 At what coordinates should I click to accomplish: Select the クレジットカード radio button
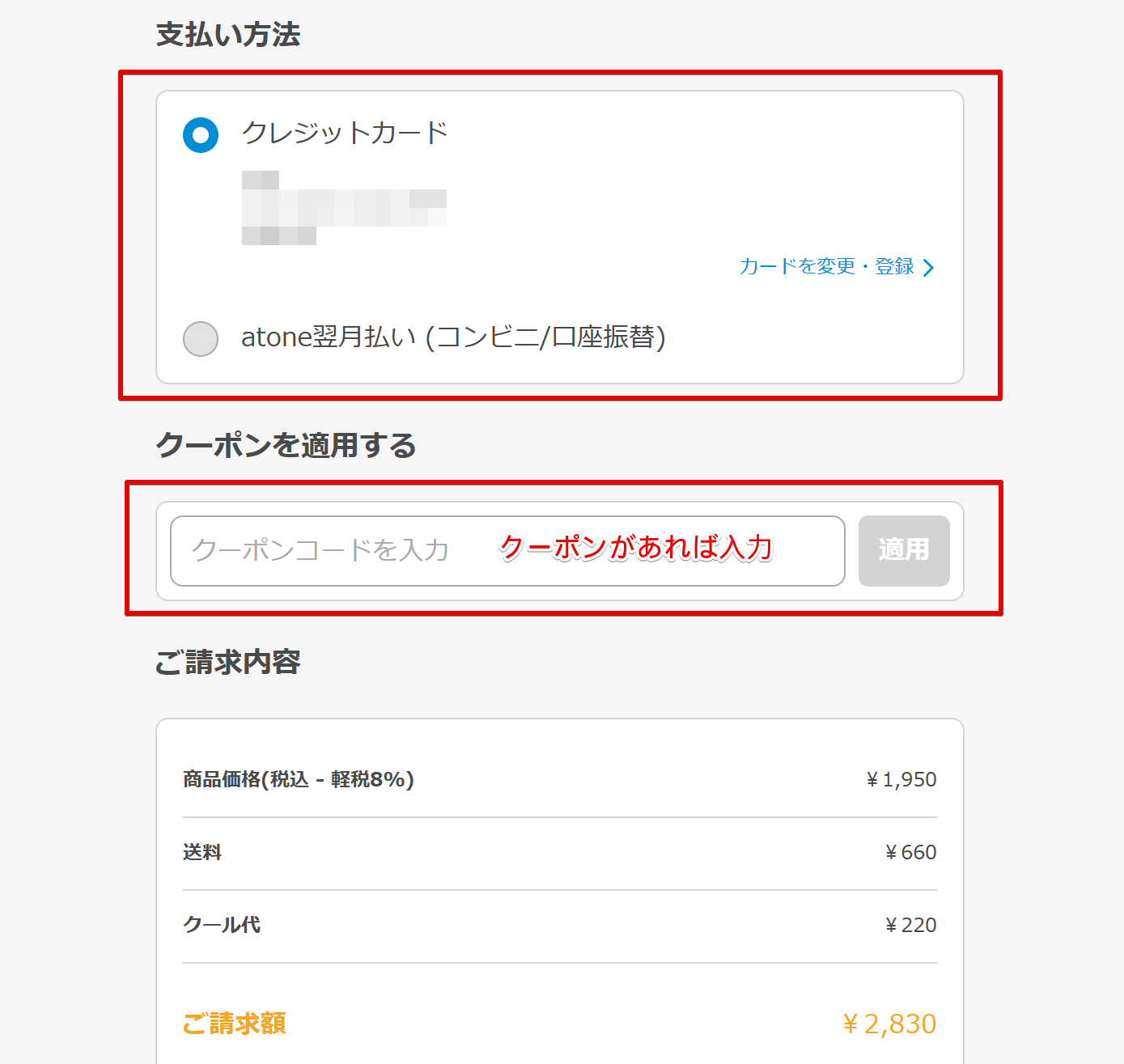coord(201,135)
